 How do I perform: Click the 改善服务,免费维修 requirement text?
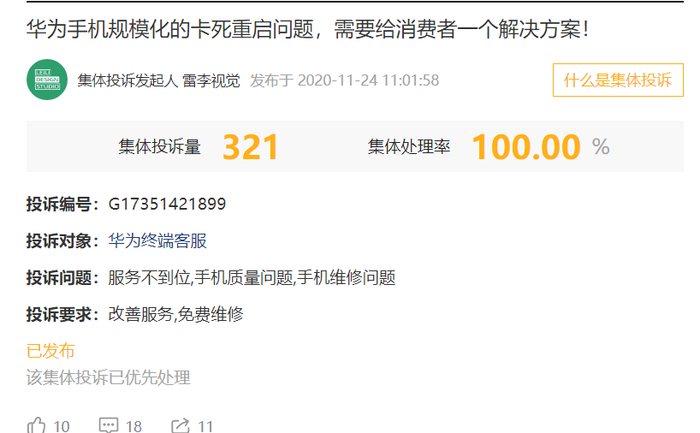[176, 315]
